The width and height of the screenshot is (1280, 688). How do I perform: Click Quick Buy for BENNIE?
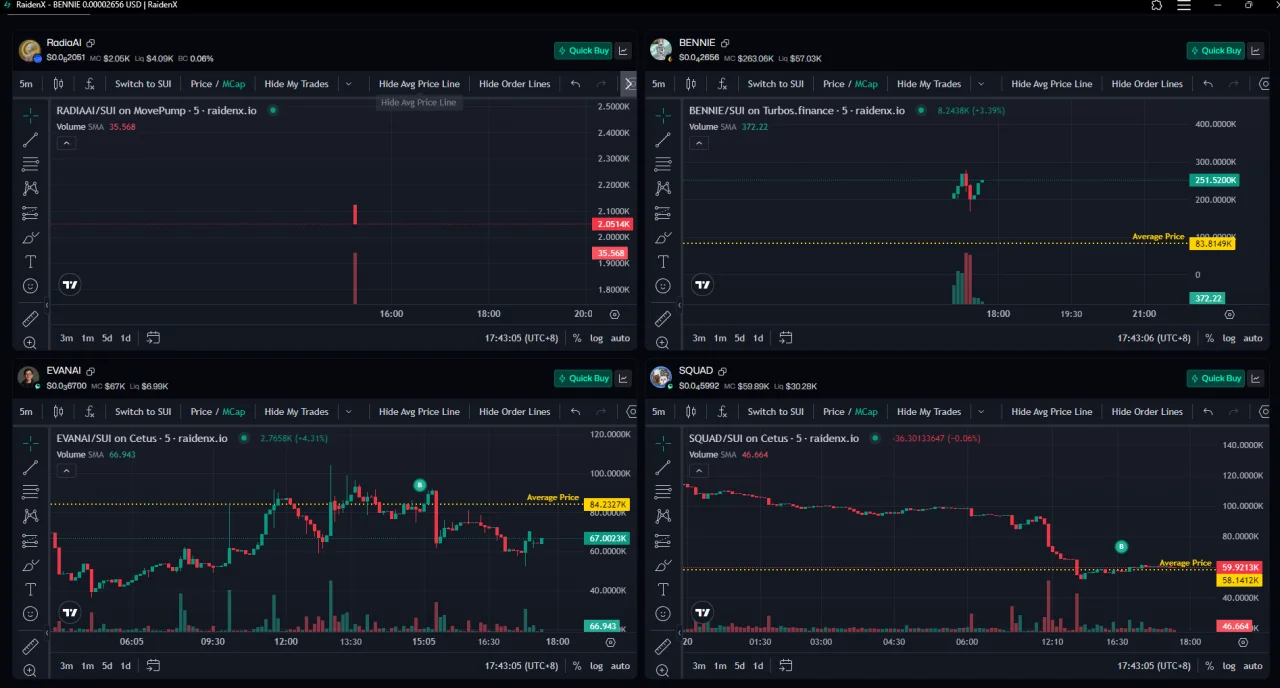(x=1215, y=50)
